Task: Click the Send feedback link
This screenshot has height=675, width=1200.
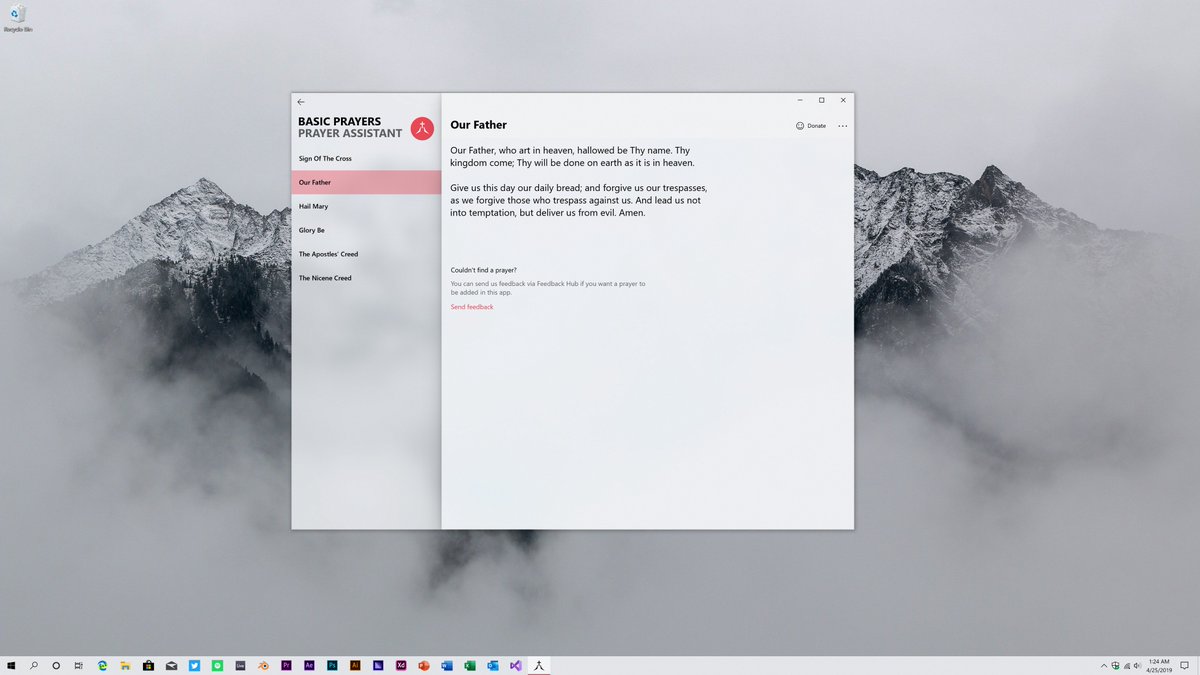Action: [x=472, y=307]
